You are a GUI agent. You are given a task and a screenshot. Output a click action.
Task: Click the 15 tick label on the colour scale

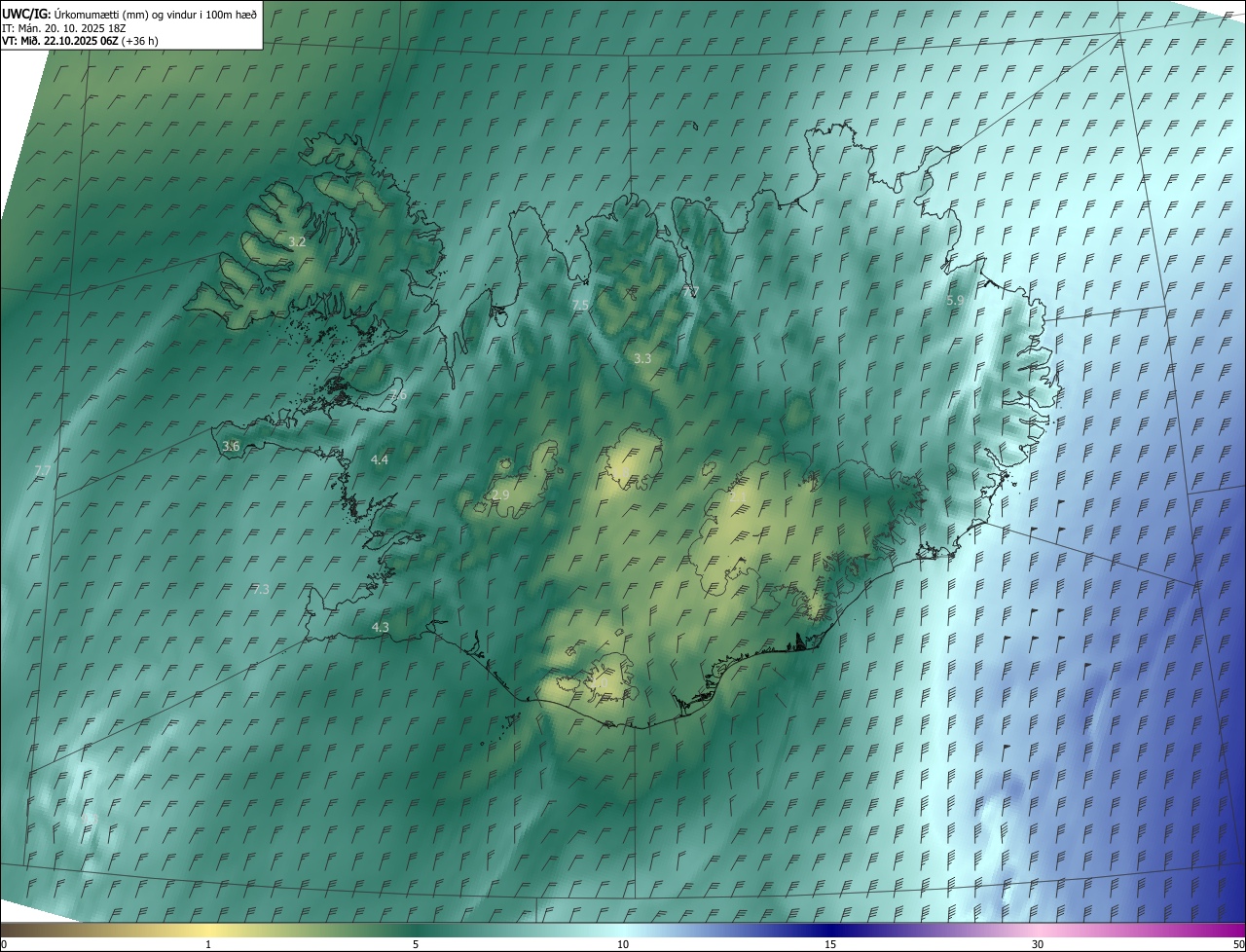(x=830, y=944)
